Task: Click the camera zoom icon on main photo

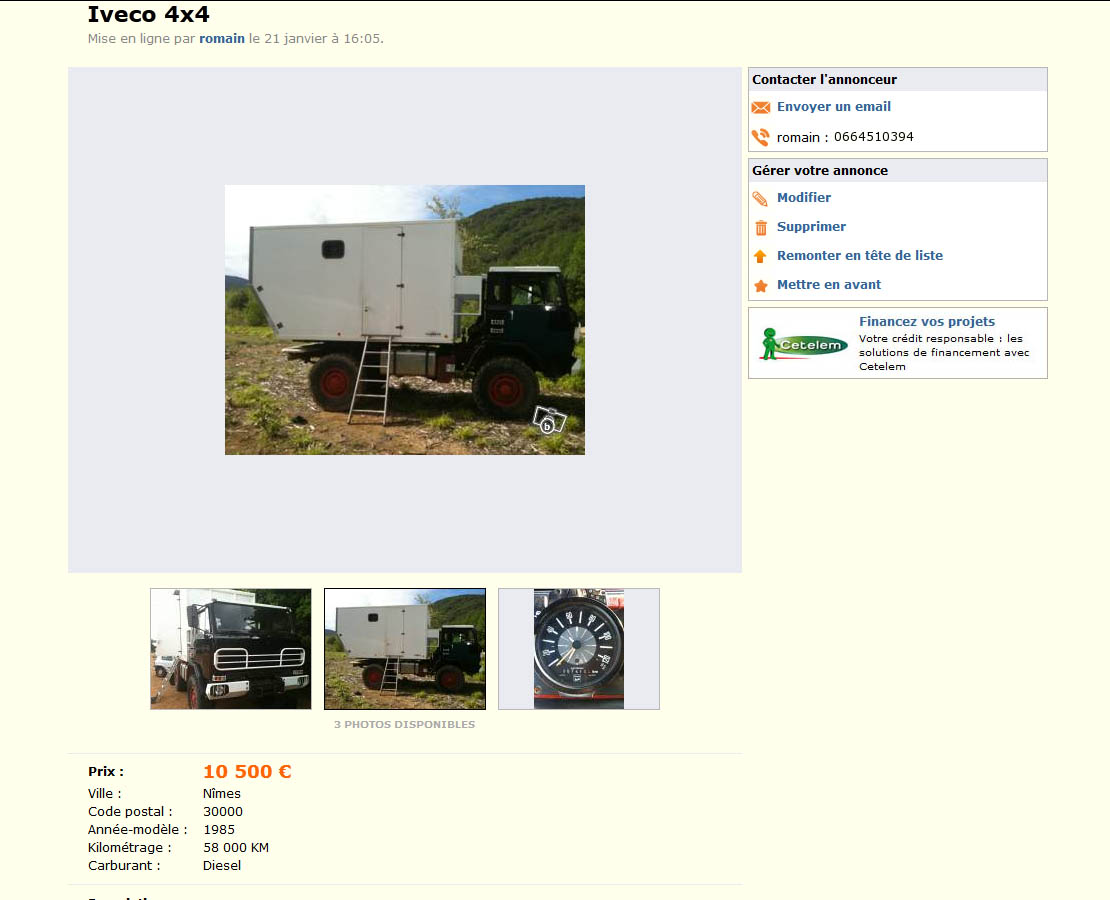Action: point(549,420)
